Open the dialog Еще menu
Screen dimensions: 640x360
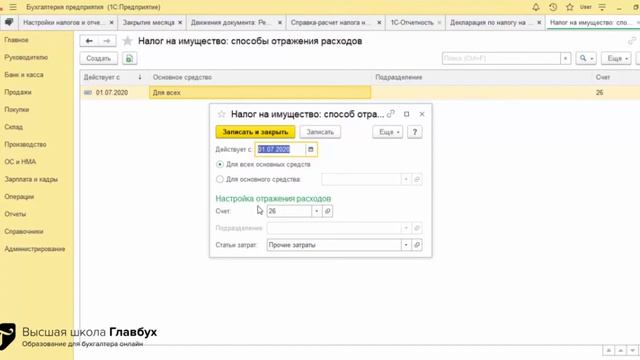pos(388,132)
